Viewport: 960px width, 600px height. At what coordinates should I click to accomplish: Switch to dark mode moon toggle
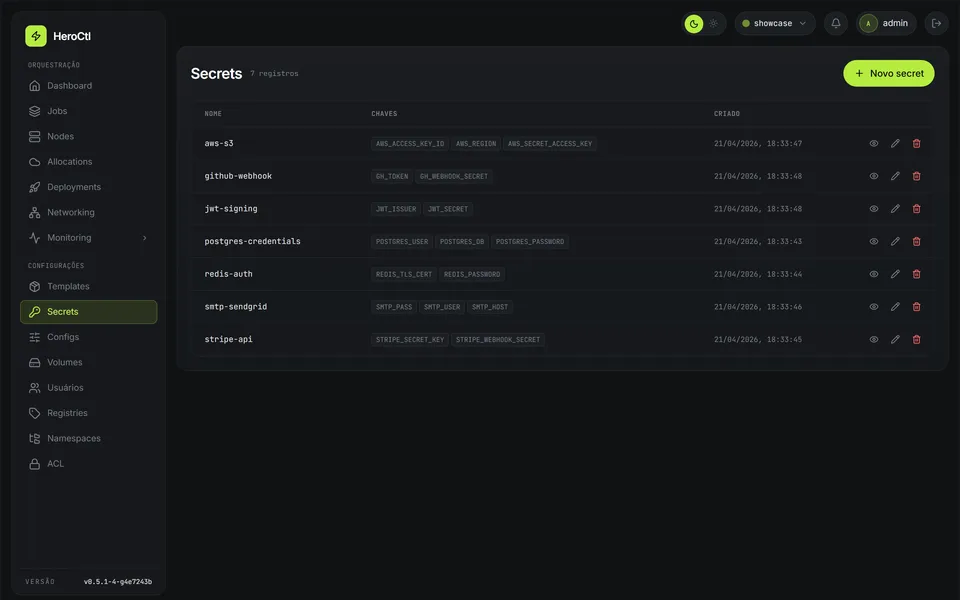694,24
